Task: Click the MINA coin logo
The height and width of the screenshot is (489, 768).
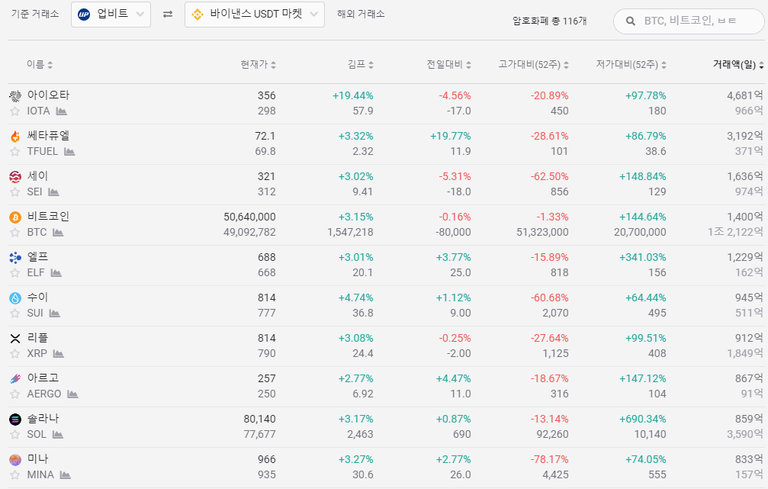Action: [x=15, y=460]
